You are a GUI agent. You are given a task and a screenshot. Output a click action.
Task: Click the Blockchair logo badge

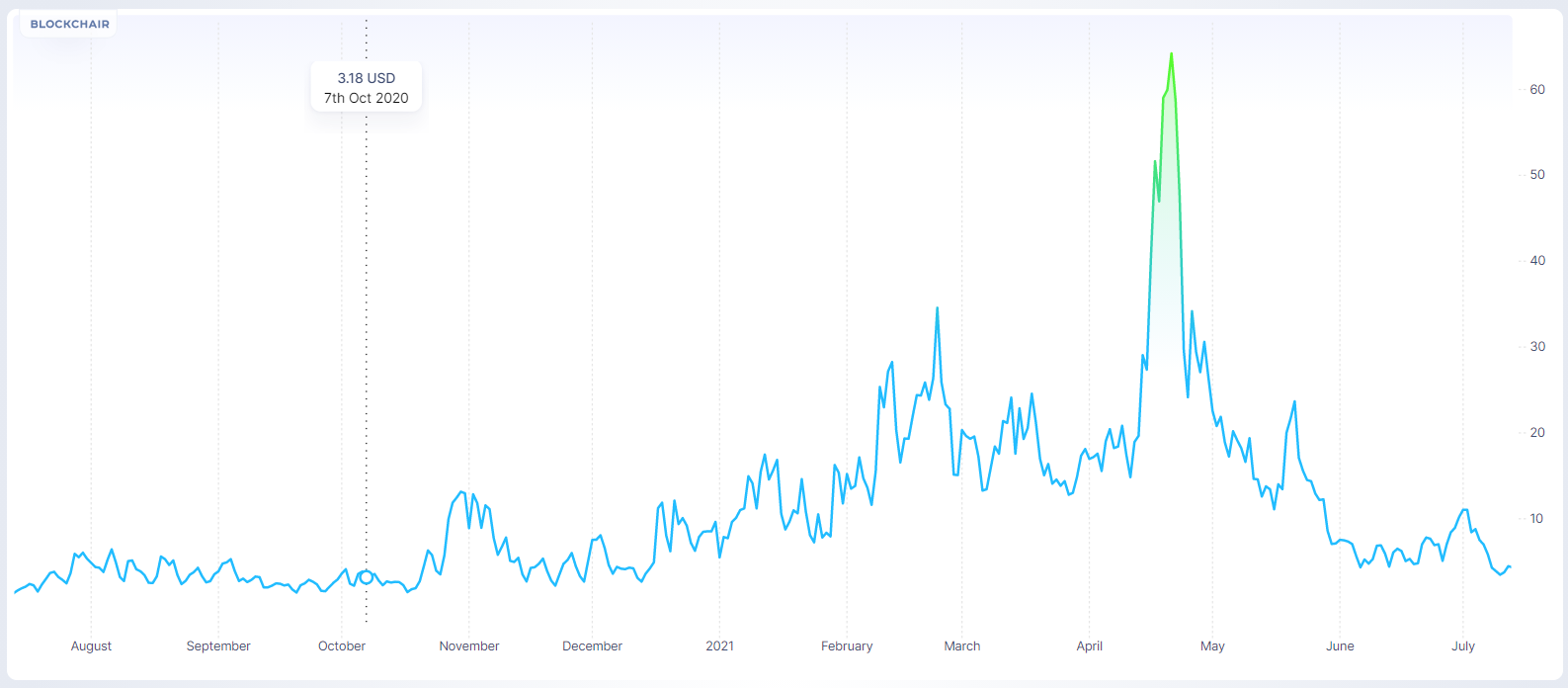coord(69,24)
